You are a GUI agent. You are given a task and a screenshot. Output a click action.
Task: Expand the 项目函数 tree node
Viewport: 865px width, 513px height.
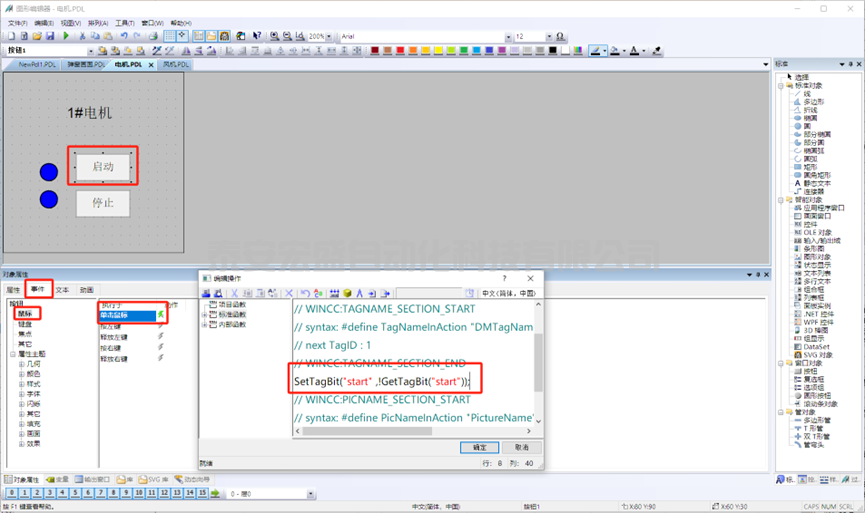[x=205, y=305]
